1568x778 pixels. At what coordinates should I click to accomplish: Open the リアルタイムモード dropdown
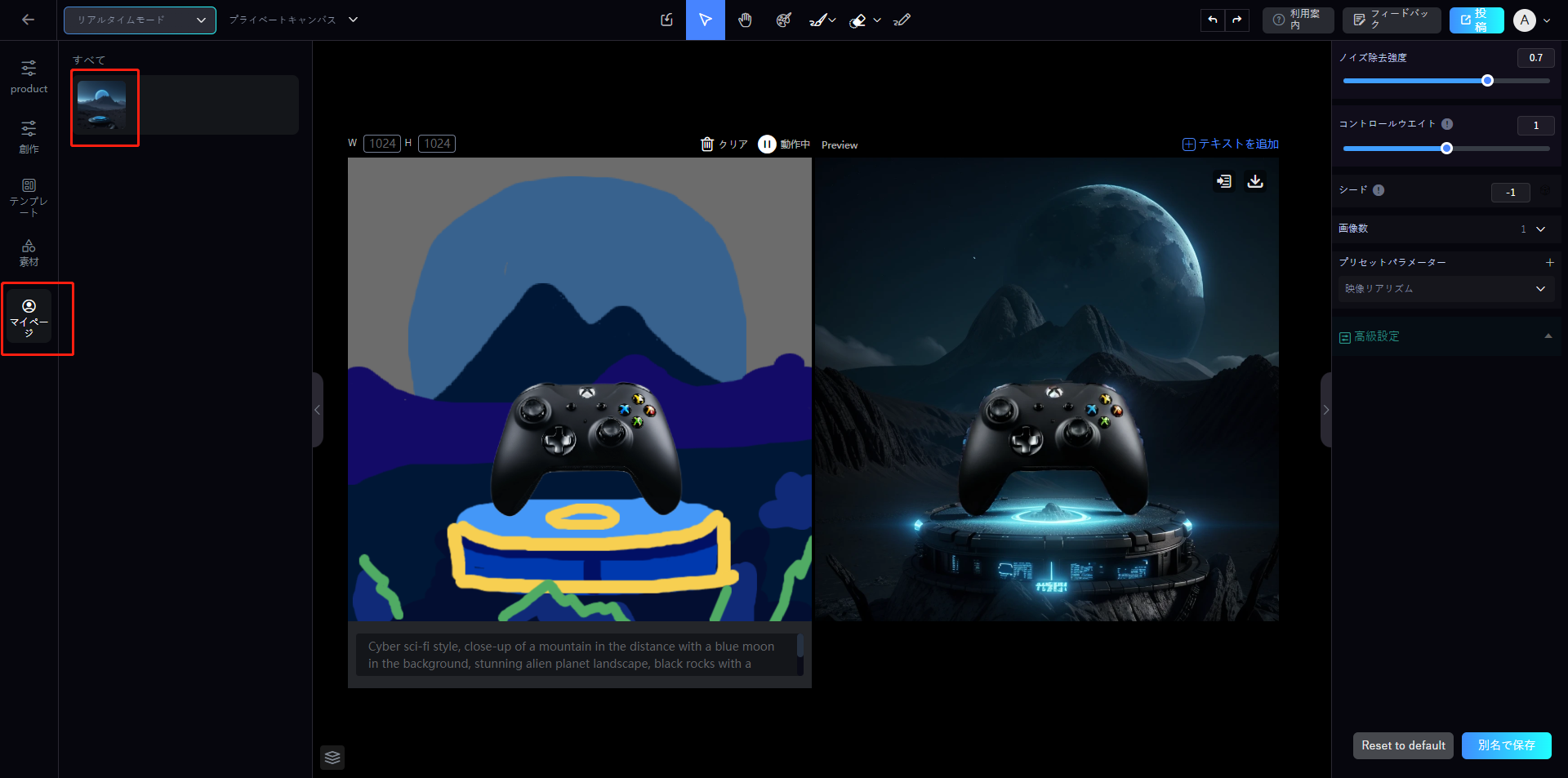(x=140, y=20)
